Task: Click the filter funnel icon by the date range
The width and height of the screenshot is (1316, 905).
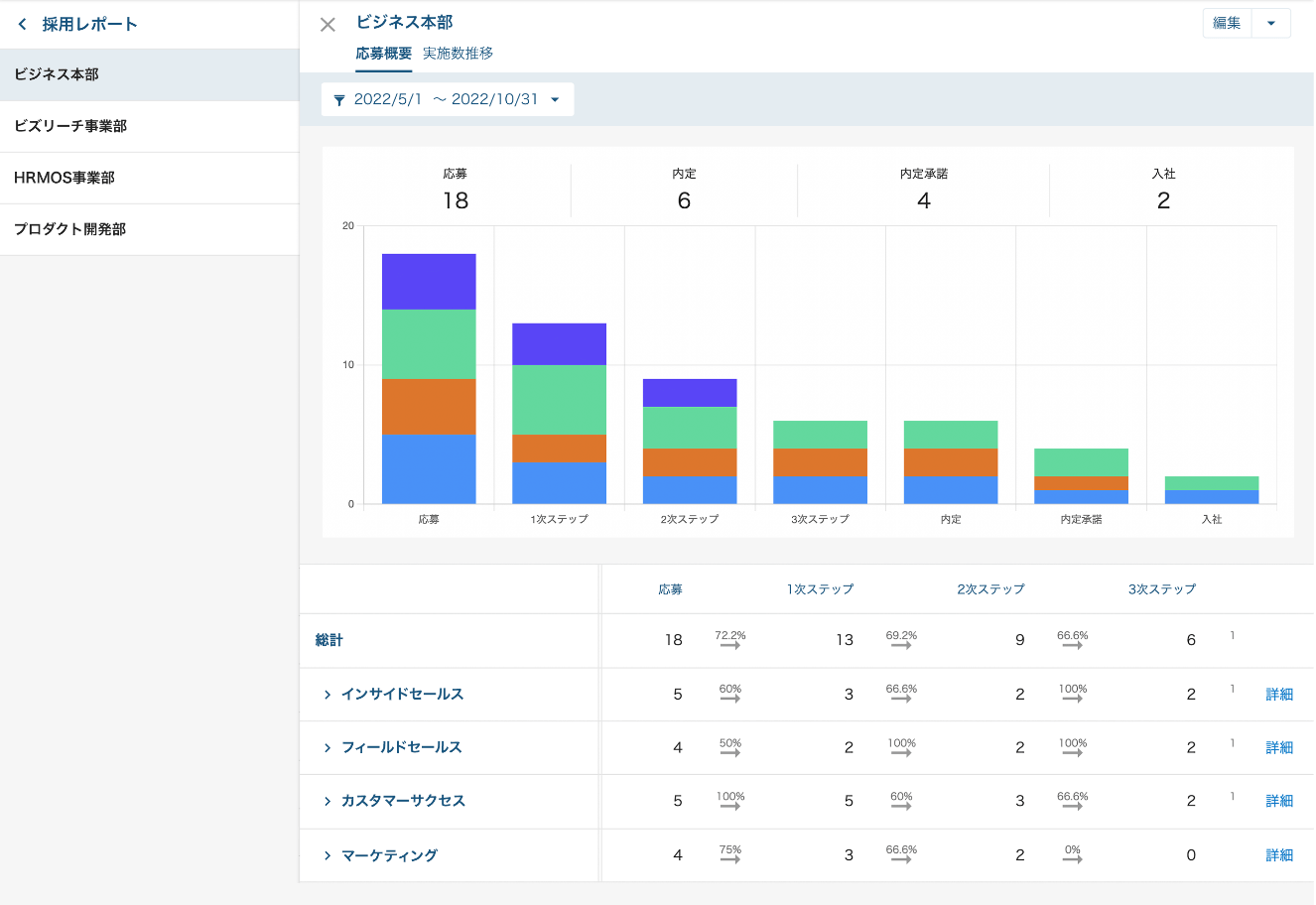Action: pos(339,100)
